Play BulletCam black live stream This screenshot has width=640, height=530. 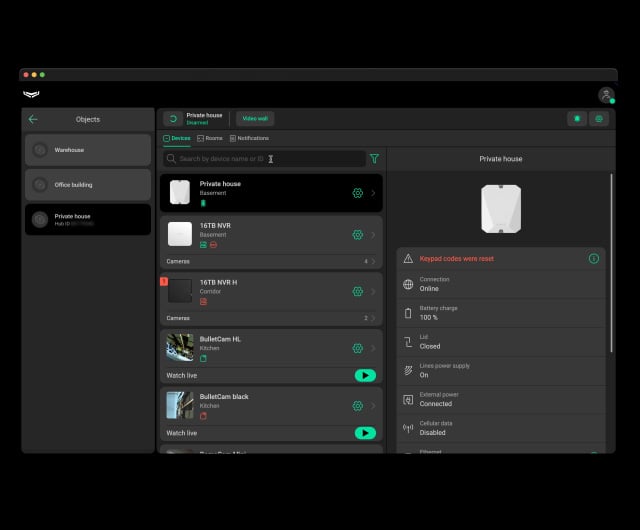pos(365,433)
